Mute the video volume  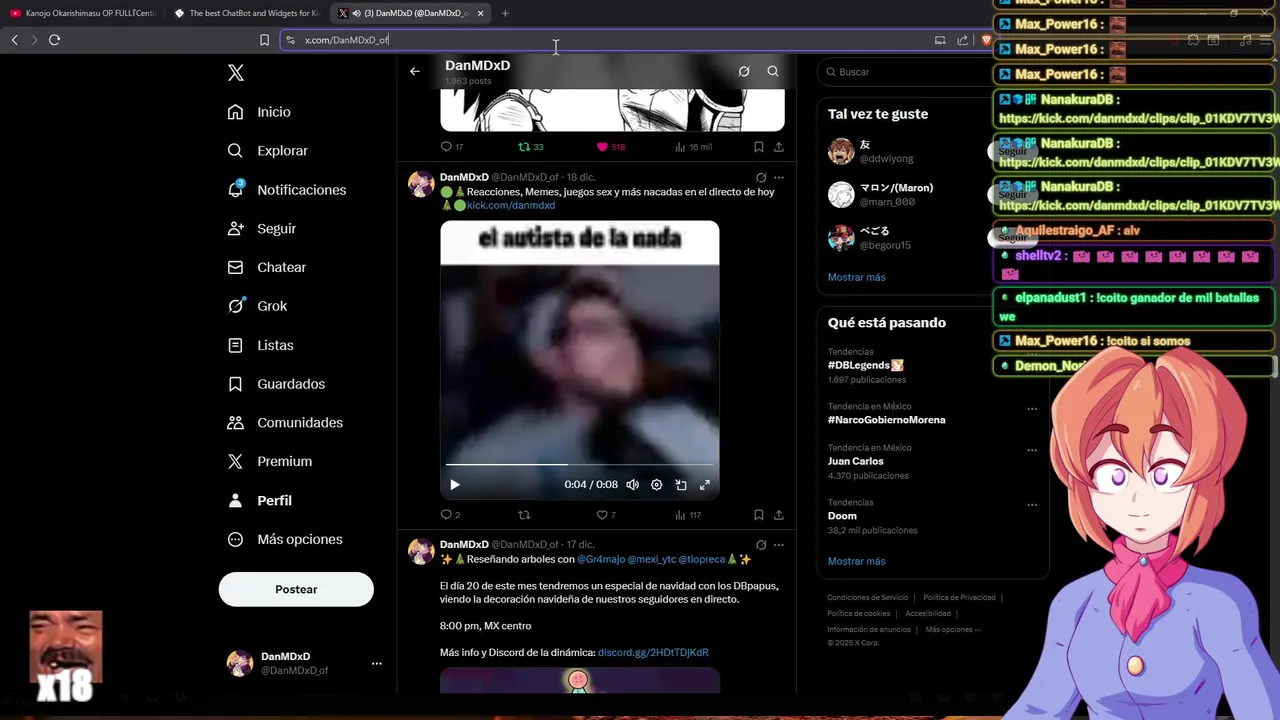click(x=633, y=485)
